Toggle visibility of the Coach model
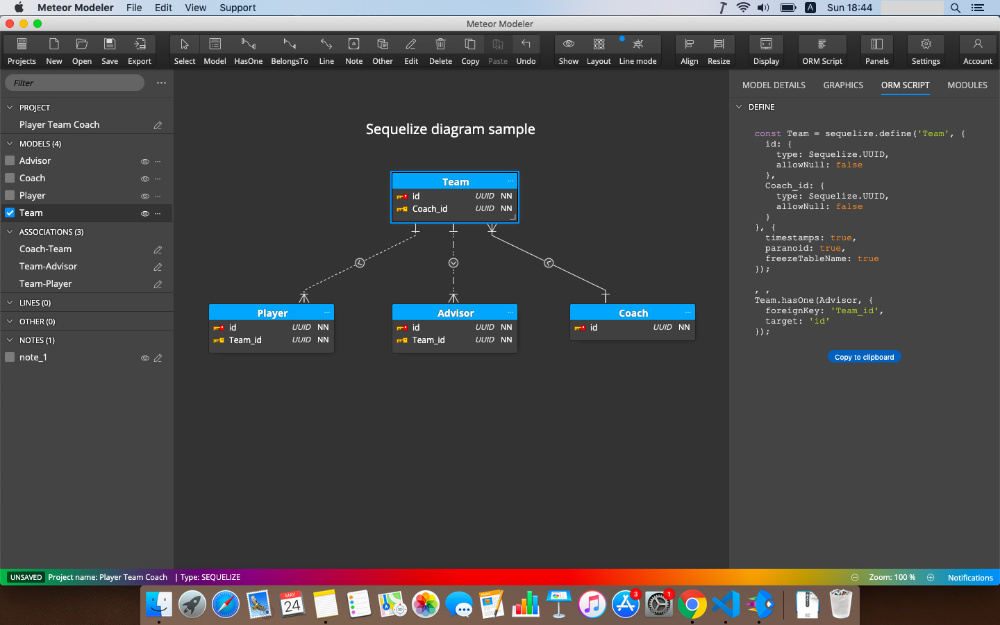The height and width of the screenshot is (625, 1000). [x=145, y=179]
